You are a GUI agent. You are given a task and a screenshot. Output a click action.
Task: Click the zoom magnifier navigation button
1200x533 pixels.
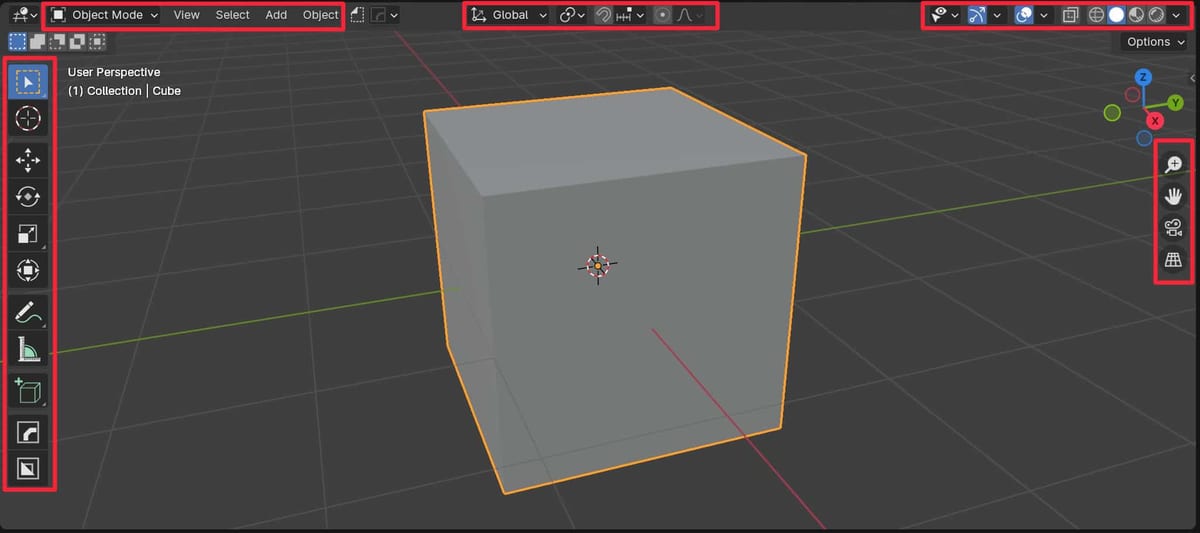coord(1173,164)
